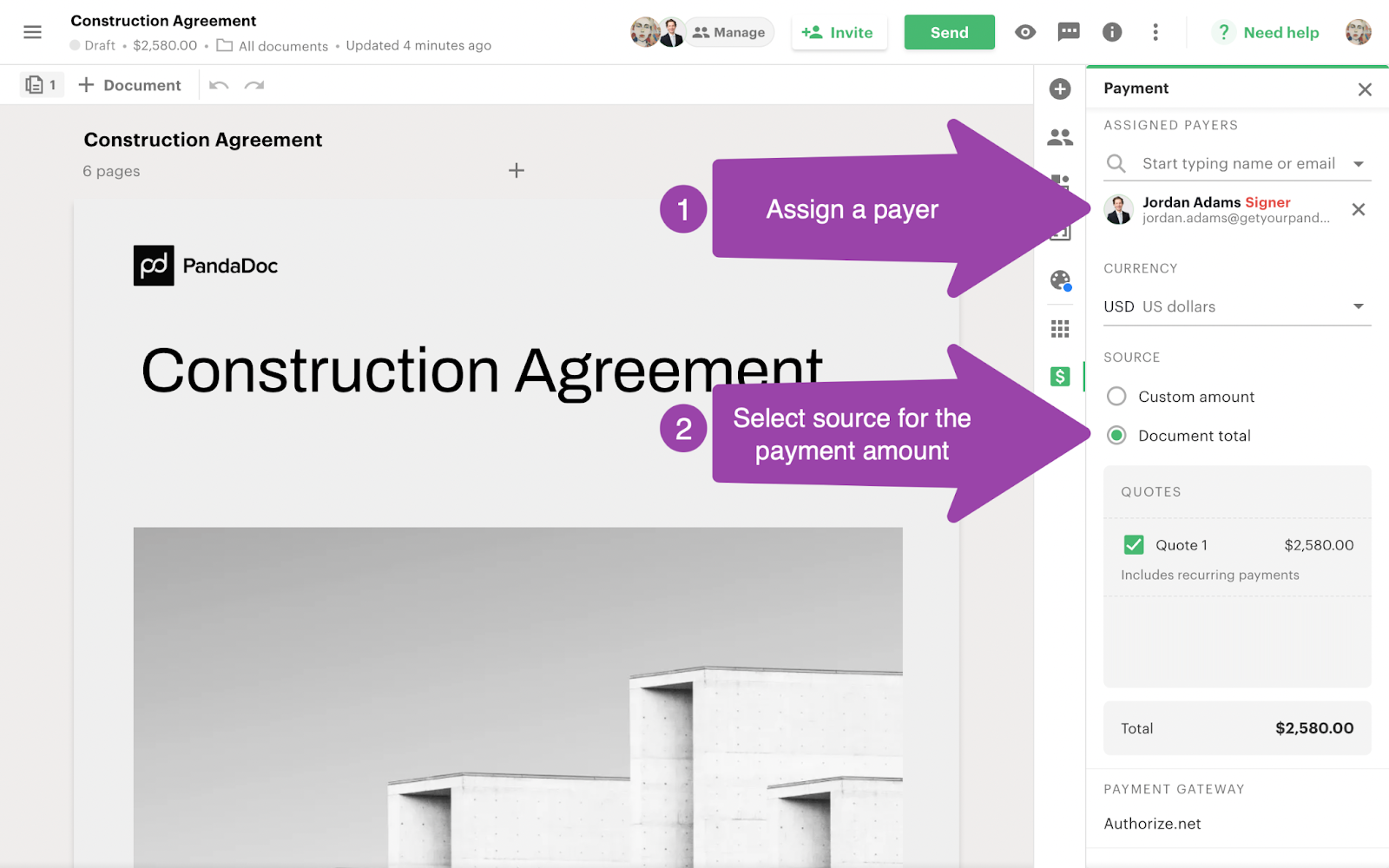Close the Payment panel
Viewport: 1389px width, 868px height.
point(1365,89)
